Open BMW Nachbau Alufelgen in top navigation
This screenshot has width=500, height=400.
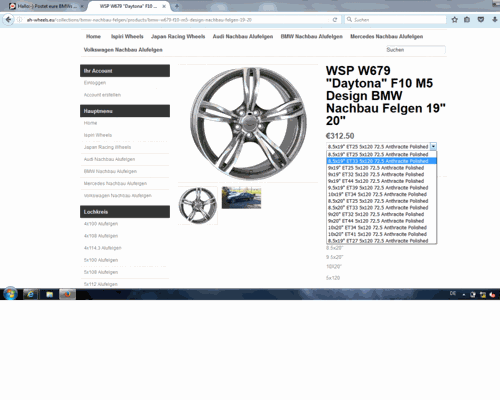click(x=311, y=36)
